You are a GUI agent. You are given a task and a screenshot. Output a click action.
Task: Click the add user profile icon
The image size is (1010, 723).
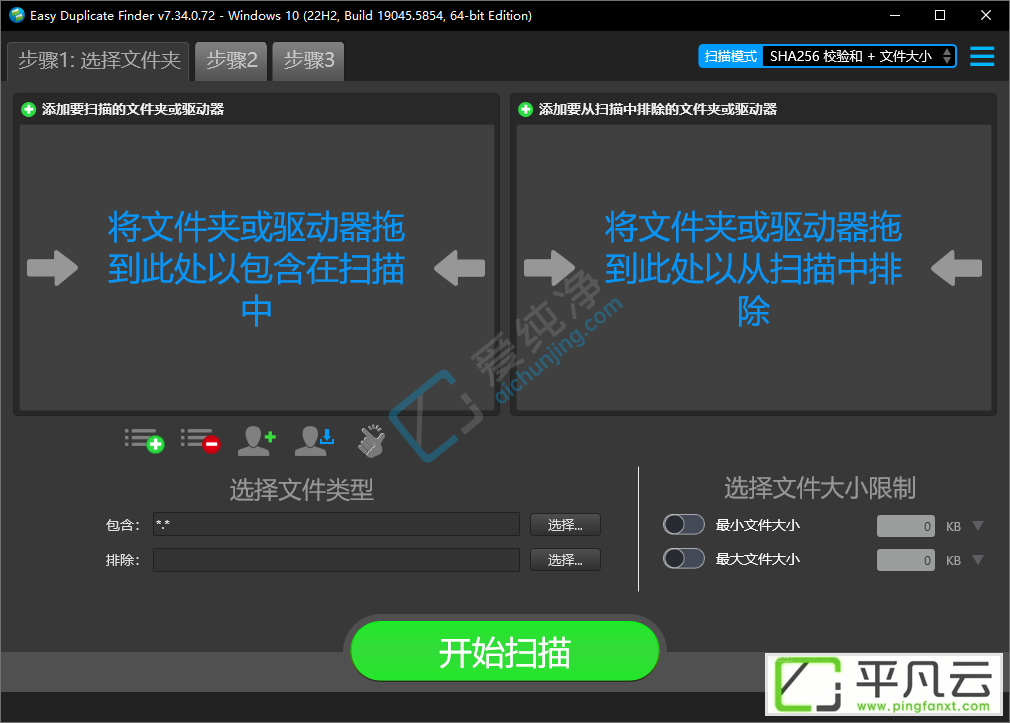256,441
